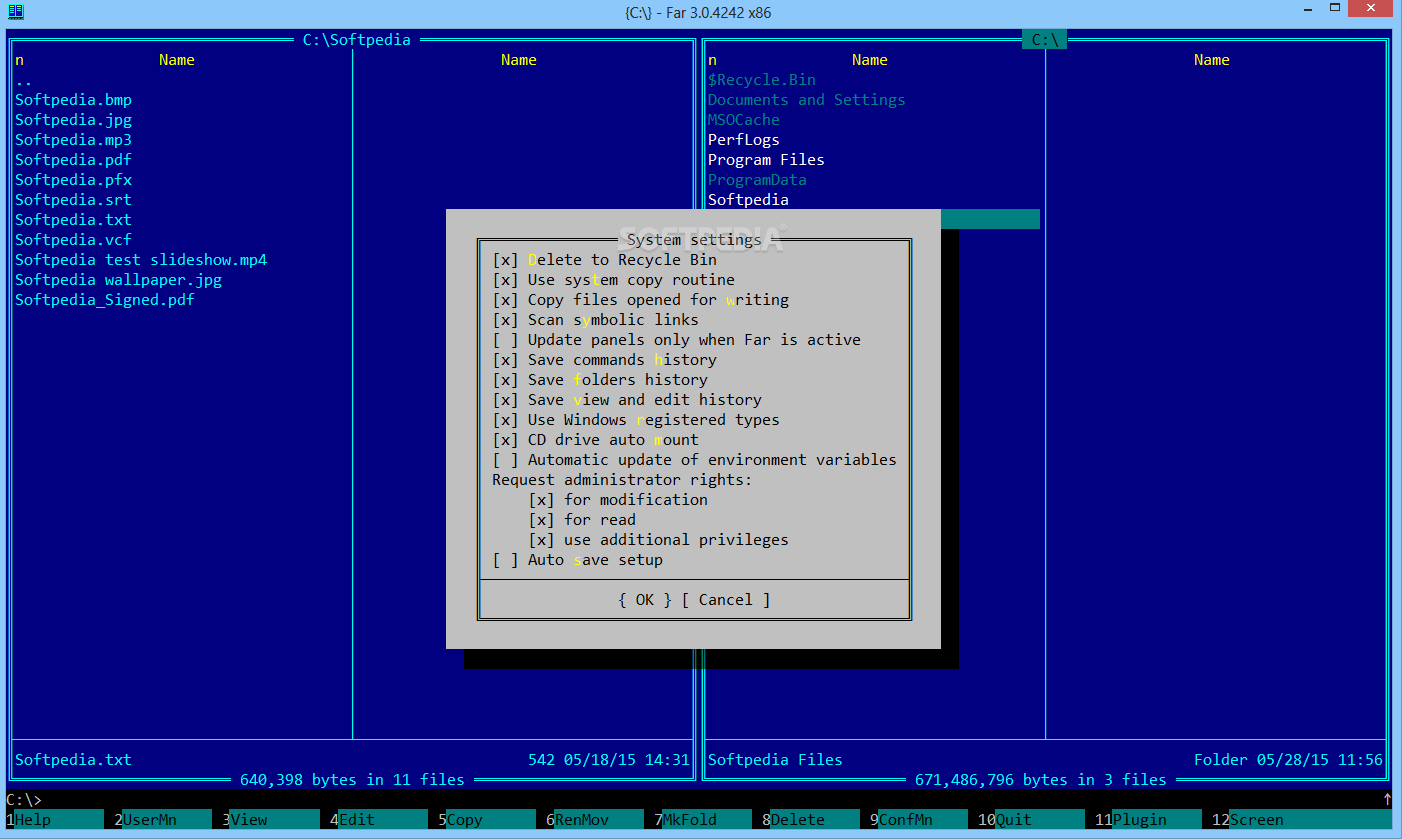Select PerfLogs folder
Viewport: 1402px width, 839px height.
click(743, 140)
